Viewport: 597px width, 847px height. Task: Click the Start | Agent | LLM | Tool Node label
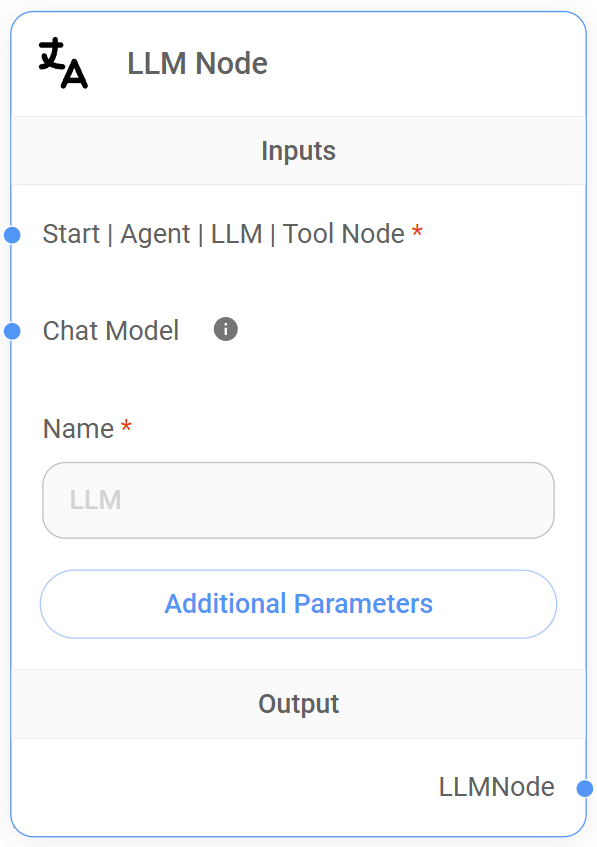223,234
